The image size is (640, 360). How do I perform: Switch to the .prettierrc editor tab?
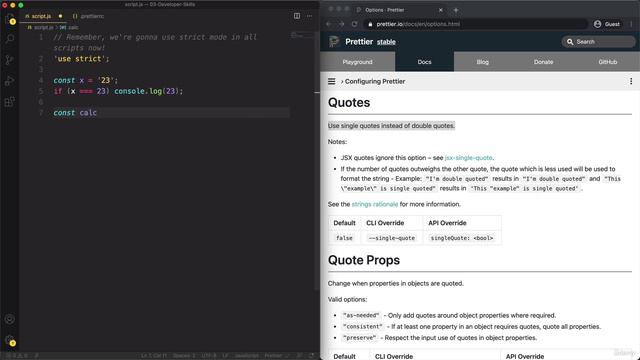tap(89, 16)
